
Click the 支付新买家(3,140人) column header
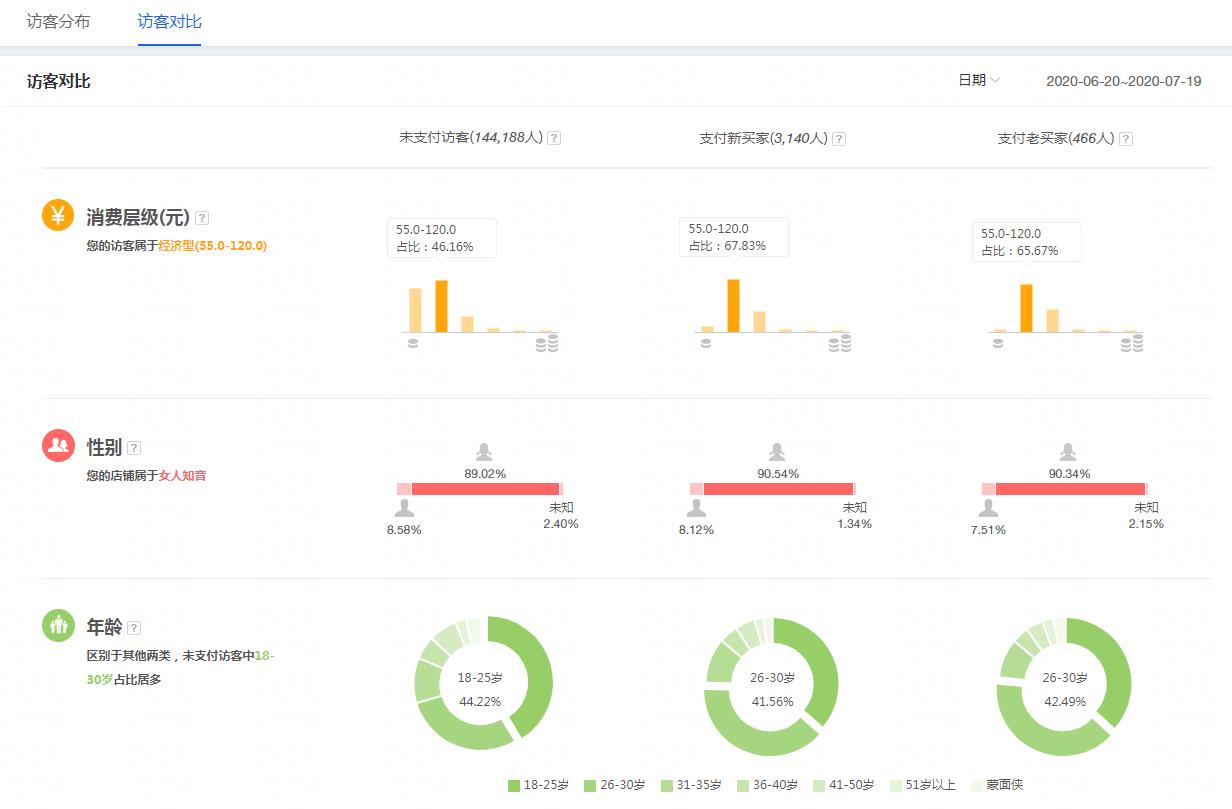[763, 138]
